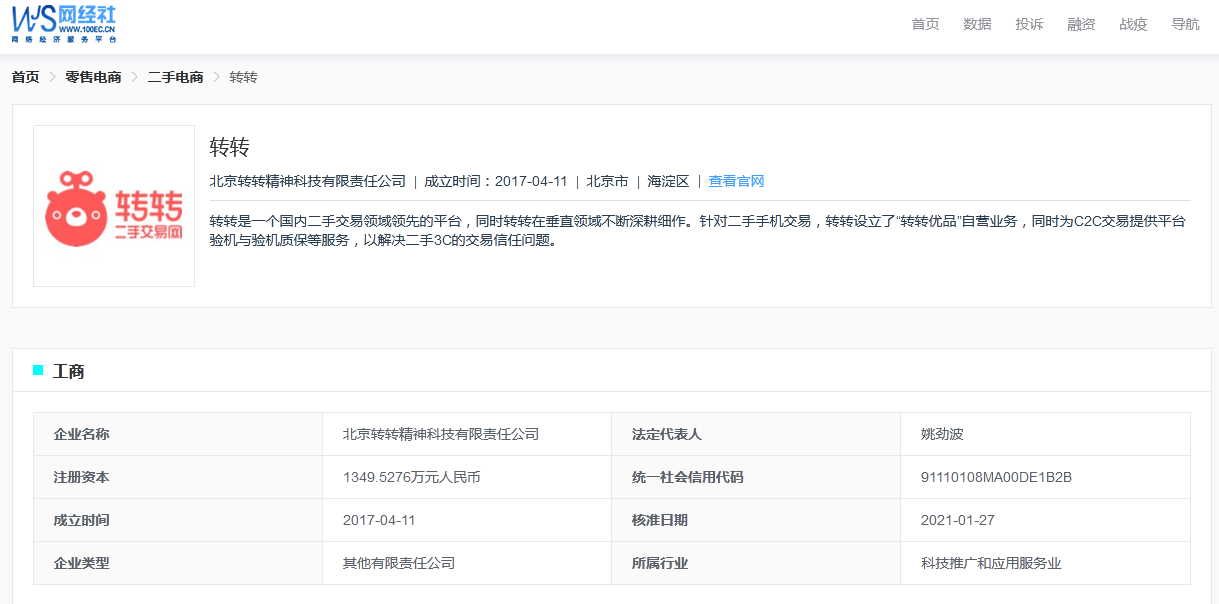Click the 转转 breadcrumb entry
The height and width of the screenshot is (604, 1219).
click(x=243, y=77)
